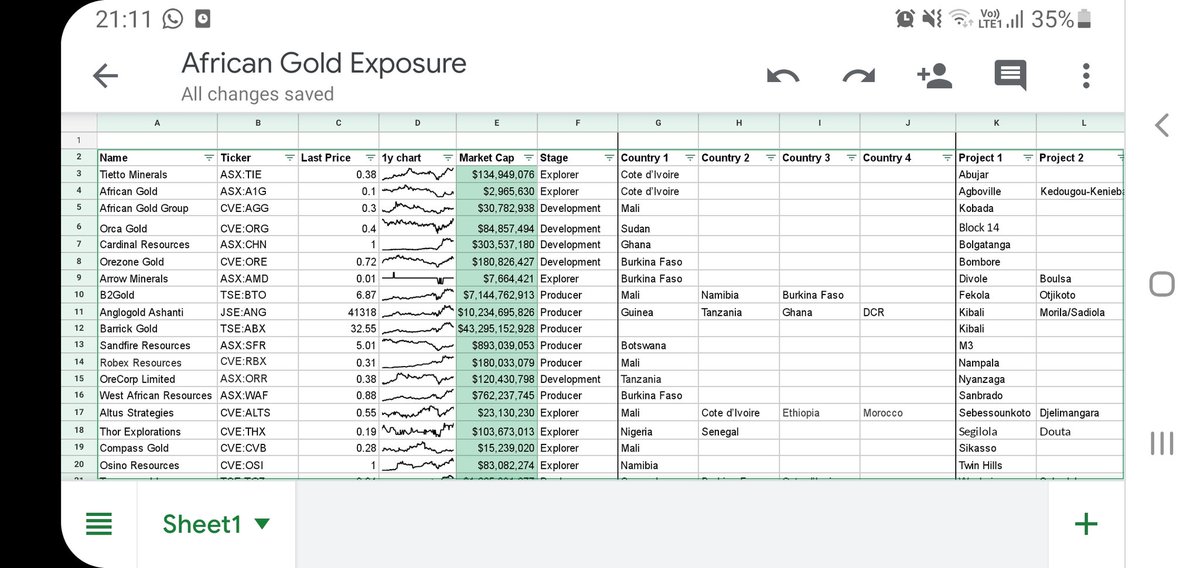Viewport: 1200px width, 568px height.
Task: Tap the Android back chevron
Action: tap(1162, 125)
